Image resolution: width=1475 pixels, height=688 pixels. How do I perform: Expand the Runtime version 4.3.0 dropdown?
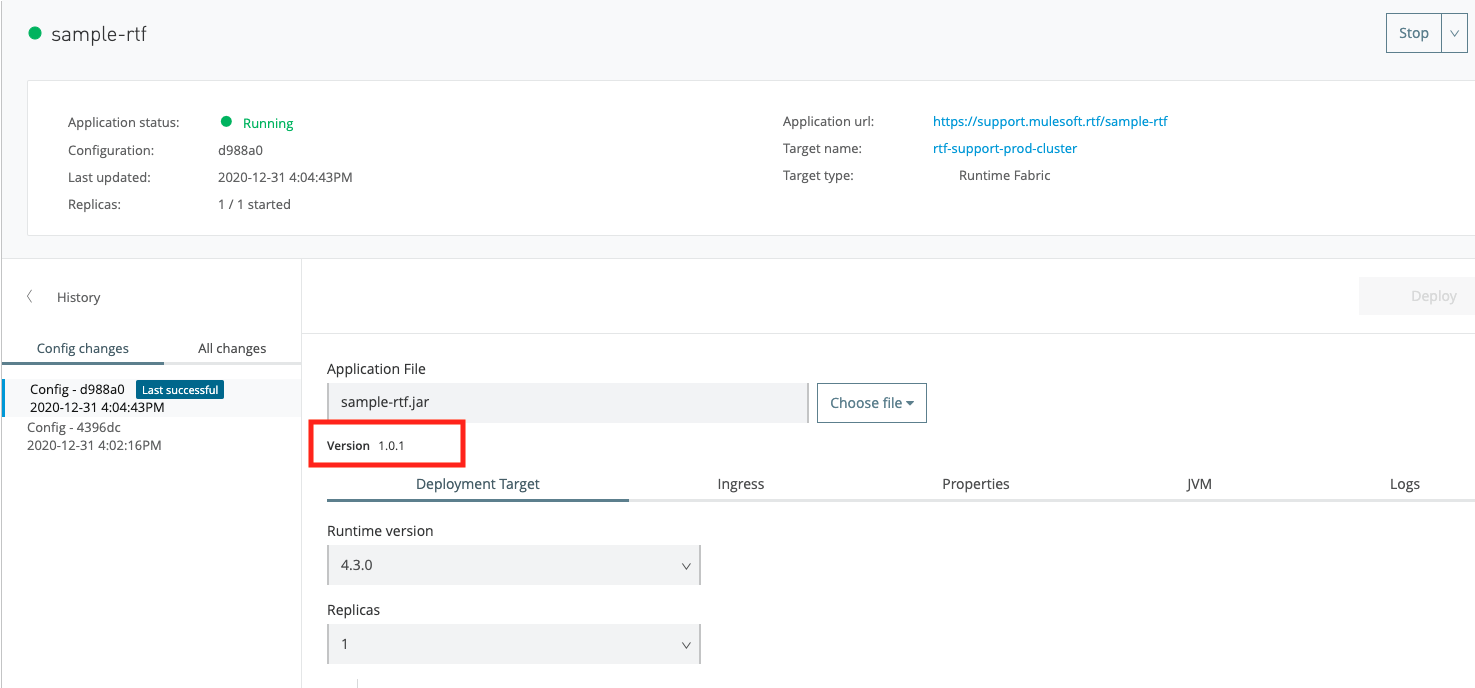click(x=513, y=565)
